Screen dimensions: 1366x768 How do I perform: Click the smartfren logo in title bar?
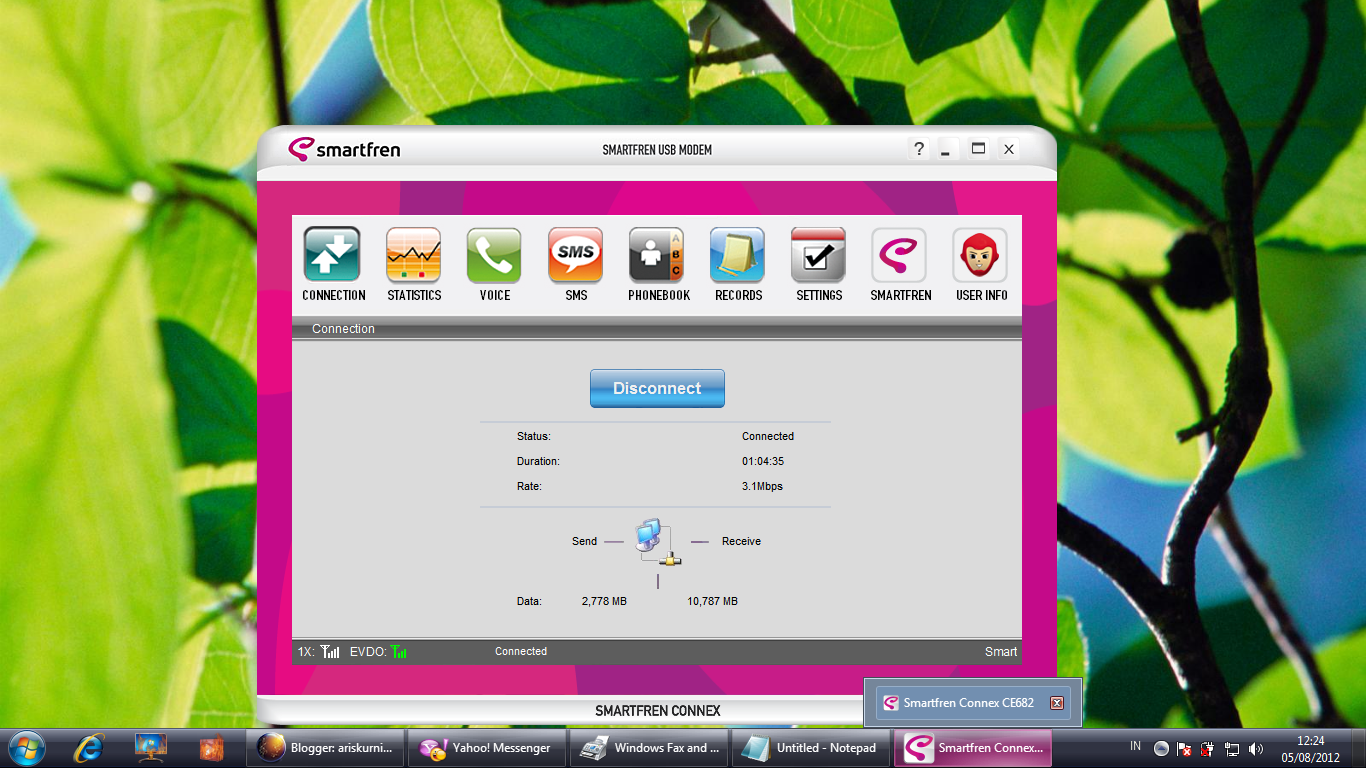tap(344, 149)
